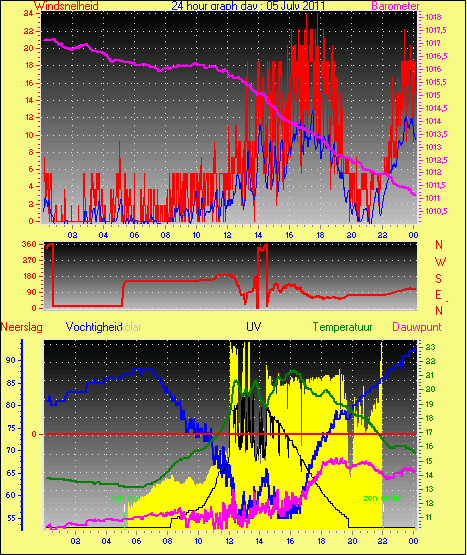The image size is (467, 555).
Task: Click 85 on the blue Vochtigheid scale
Action: pos(11,383)
